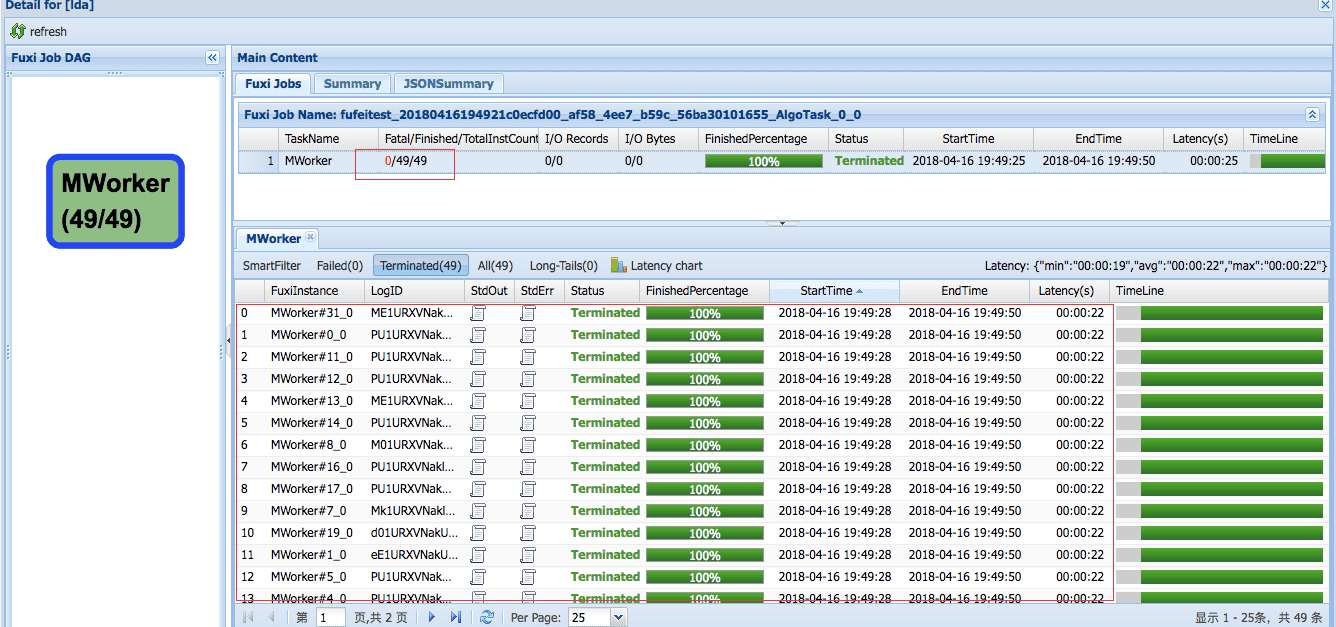Switch to the JSONSummary tab
The image size is (1336, 627).
pos(448,84)
